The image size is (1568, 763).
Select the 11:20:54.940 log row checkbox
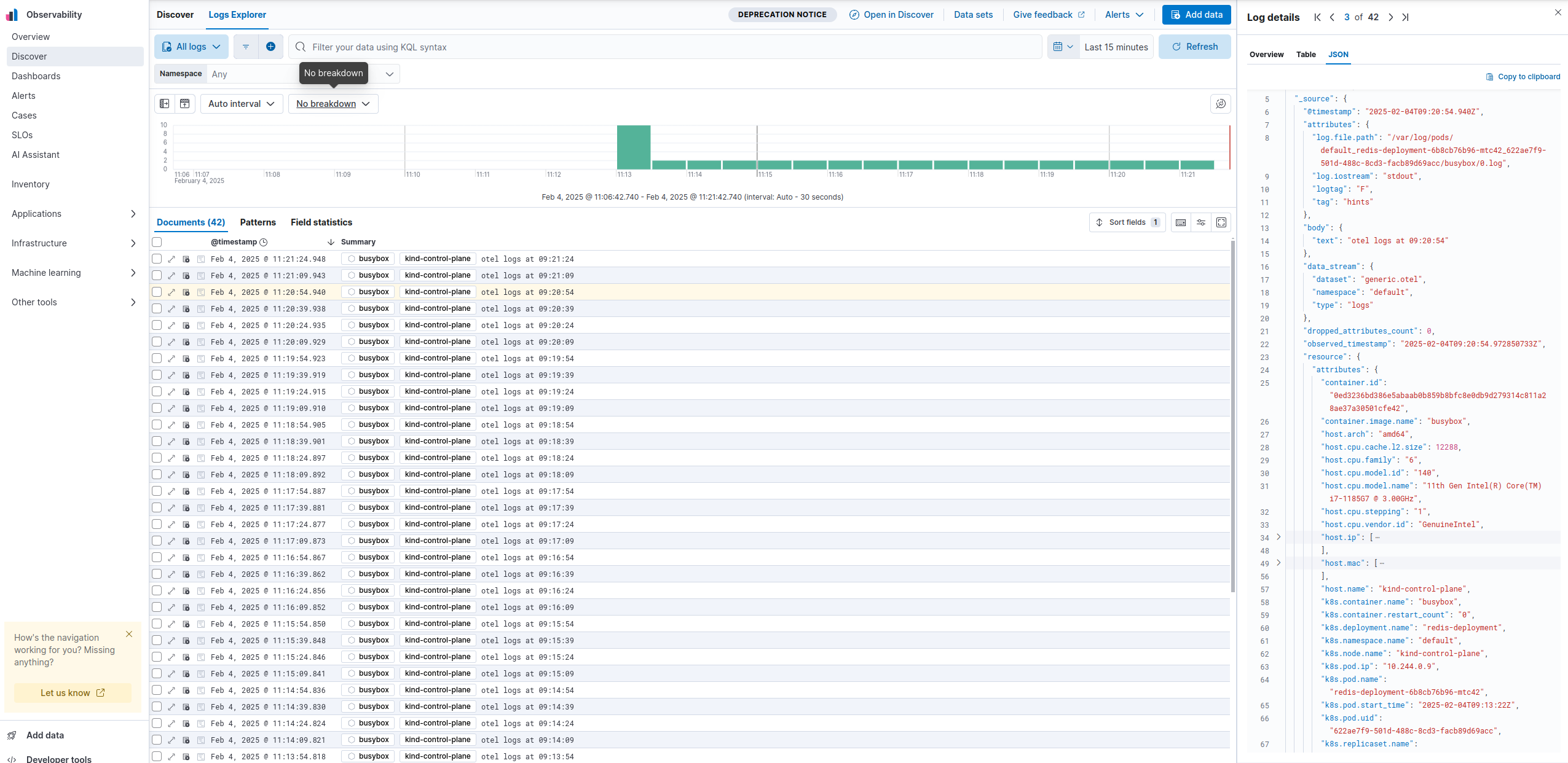157,292
